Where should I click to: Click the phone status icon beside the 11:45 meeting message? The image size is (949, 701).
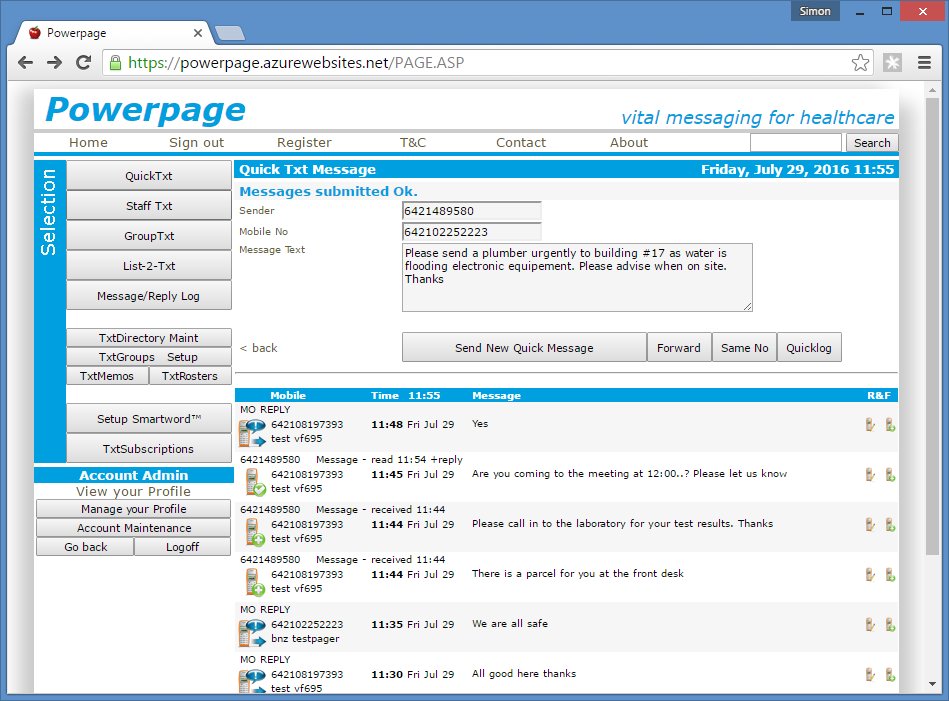coord(253,481)
